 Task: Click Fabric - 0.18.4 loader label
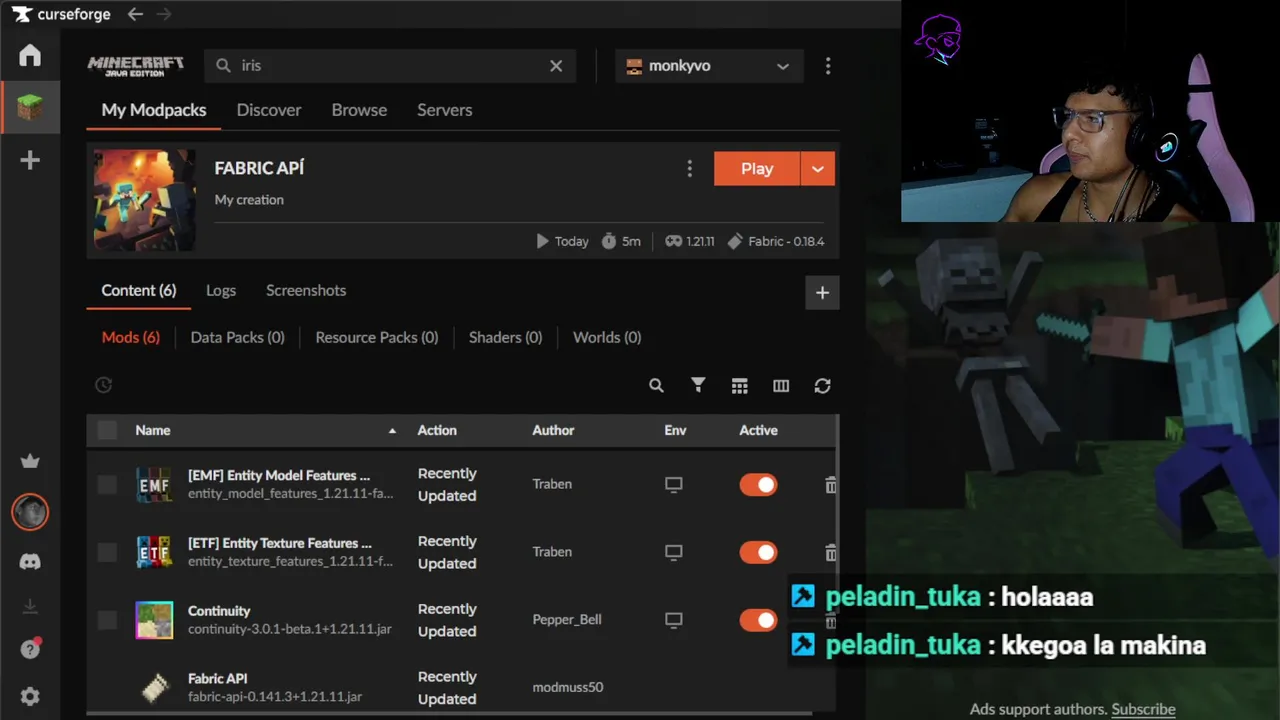(776, 241)
